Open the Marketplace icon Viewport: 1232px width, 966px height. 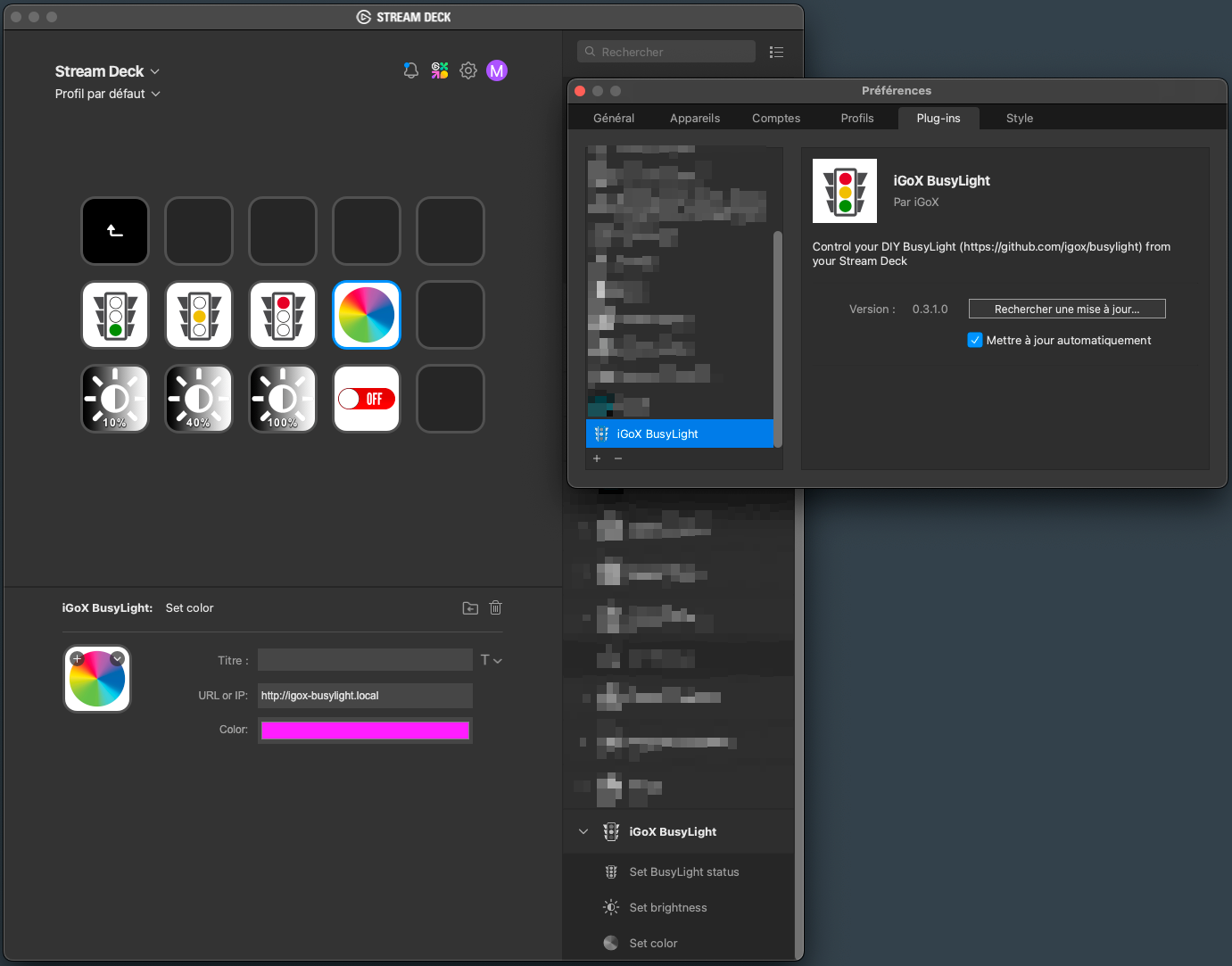(x=439, y=70)
